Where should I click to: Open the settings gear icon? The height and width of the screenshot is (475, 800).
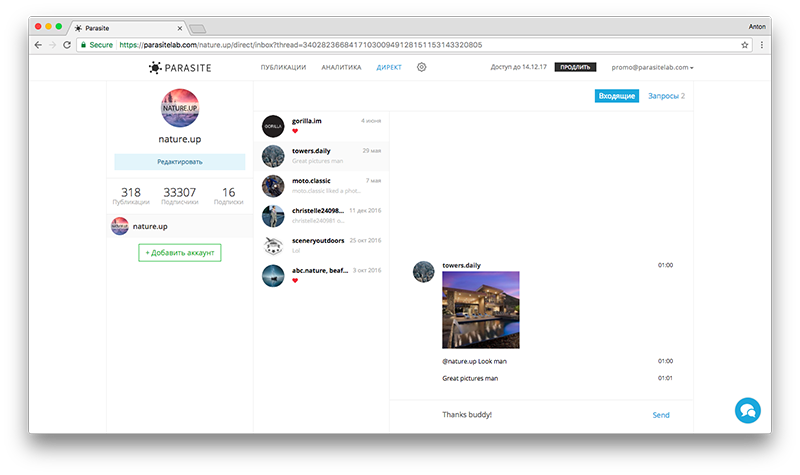(x=421, y=67)
